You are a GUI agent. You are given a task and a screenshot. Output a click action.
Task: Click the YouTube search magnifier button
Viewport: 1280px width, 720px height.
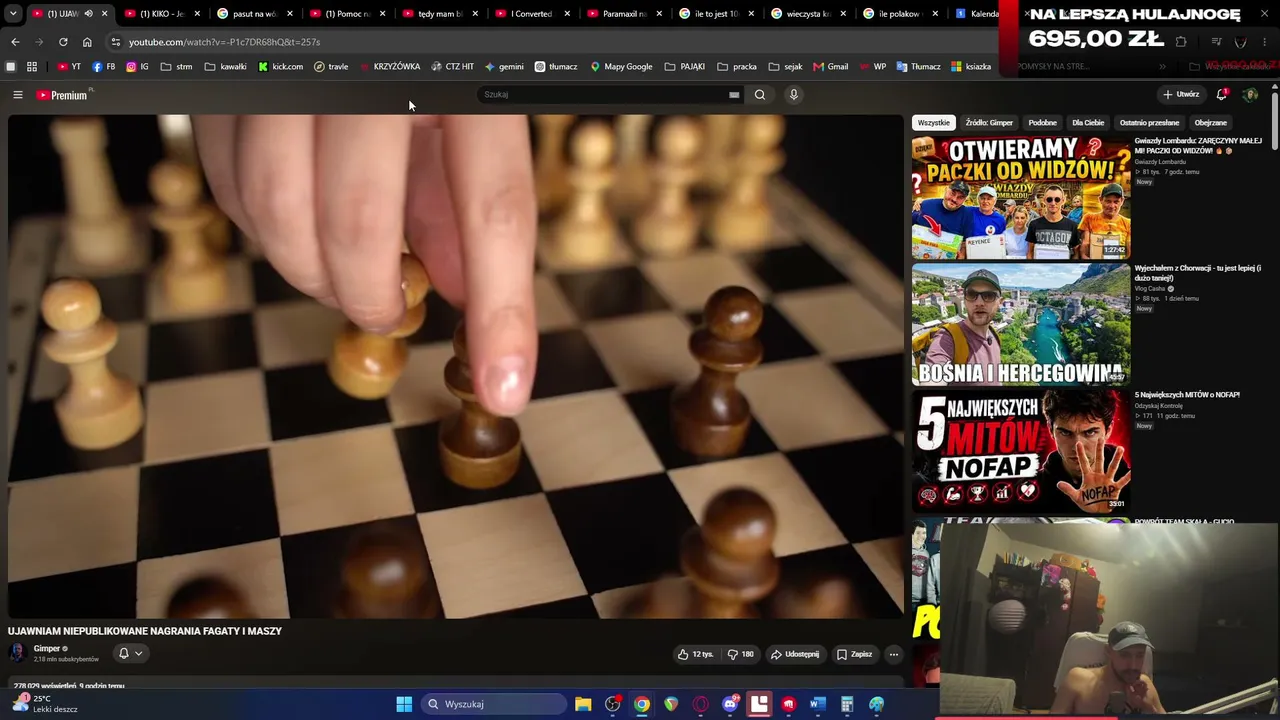(760, 95)
